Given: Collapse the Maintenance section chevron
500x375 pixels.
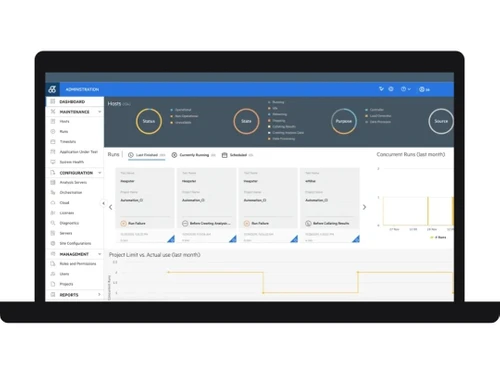Looking at the screenshot, I should click(x=99, y=112).
